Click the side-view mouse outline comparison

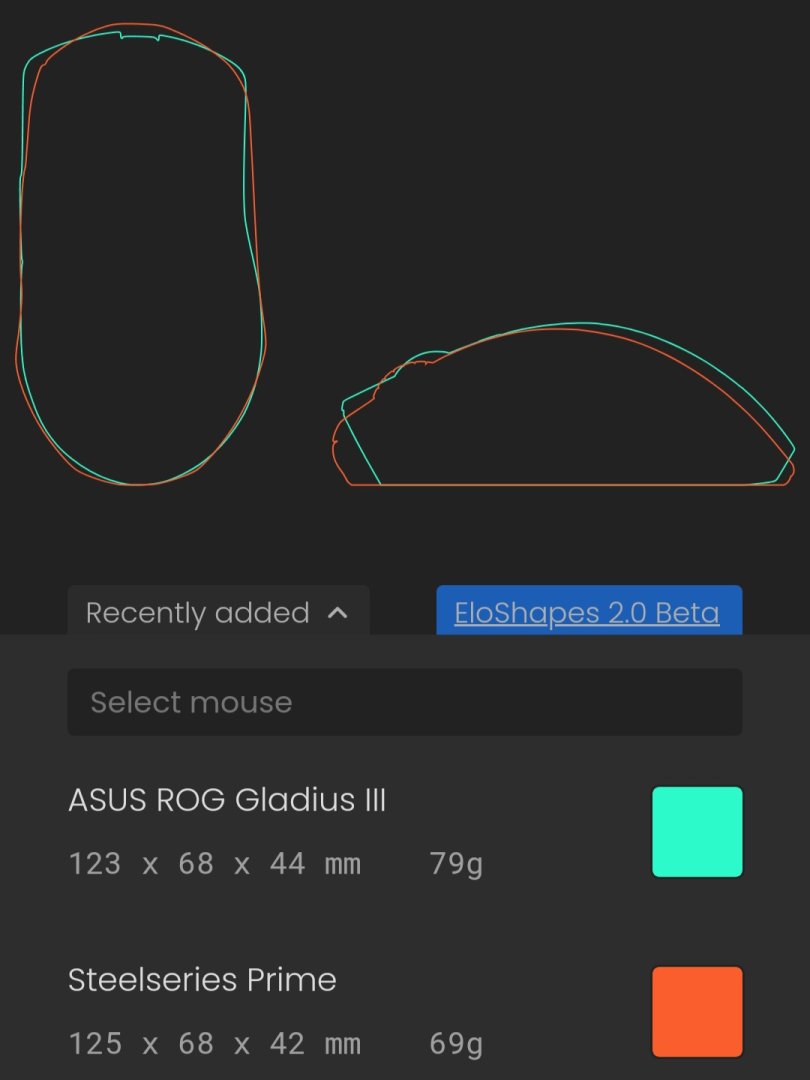pos(563,404)
